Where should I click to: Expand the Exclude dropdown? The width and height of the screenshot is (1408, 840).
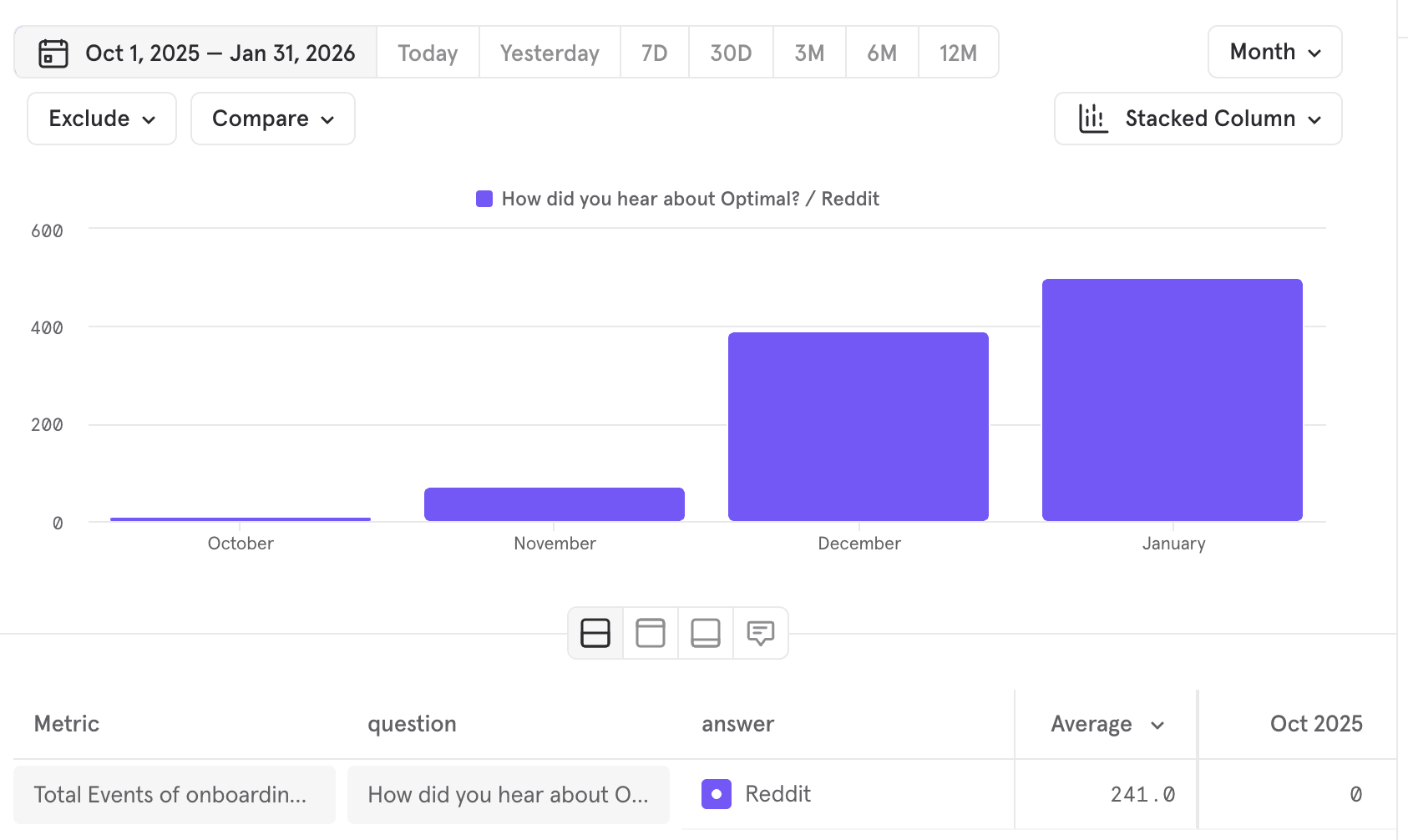[x=102, y=119]
